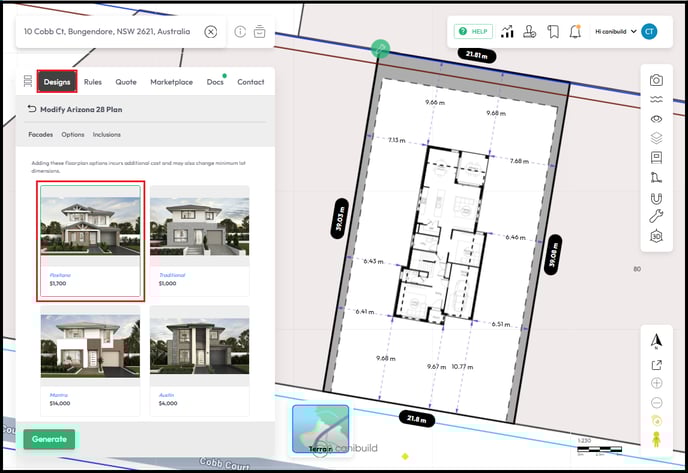Choose the Traditional $1,000 facade
Viewport: 688px width, 473px height.
click(200, 241)
